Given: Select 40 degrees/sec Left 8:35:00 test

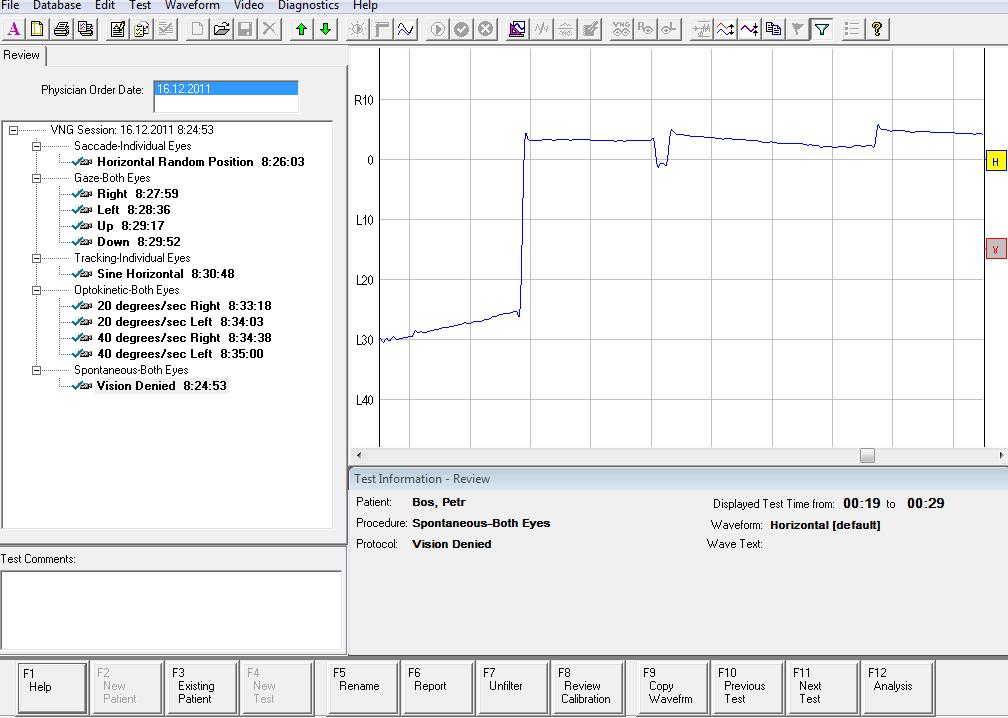Looking at the screenshot, I should (180, 354).
